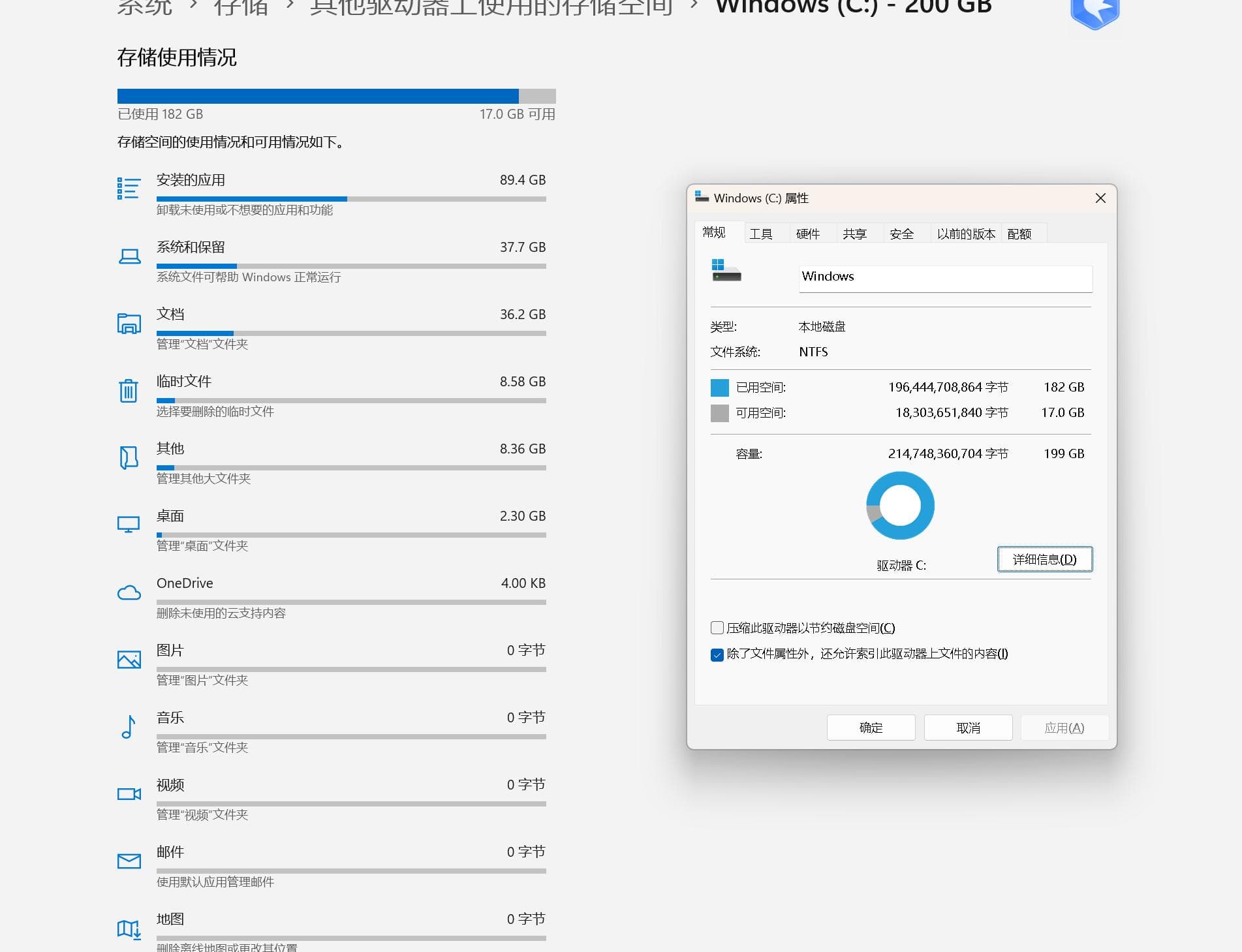This screenshot has width=1242, height=952.
Task: Click the drive icon in Properties dialog
Action: pos(726,270)
